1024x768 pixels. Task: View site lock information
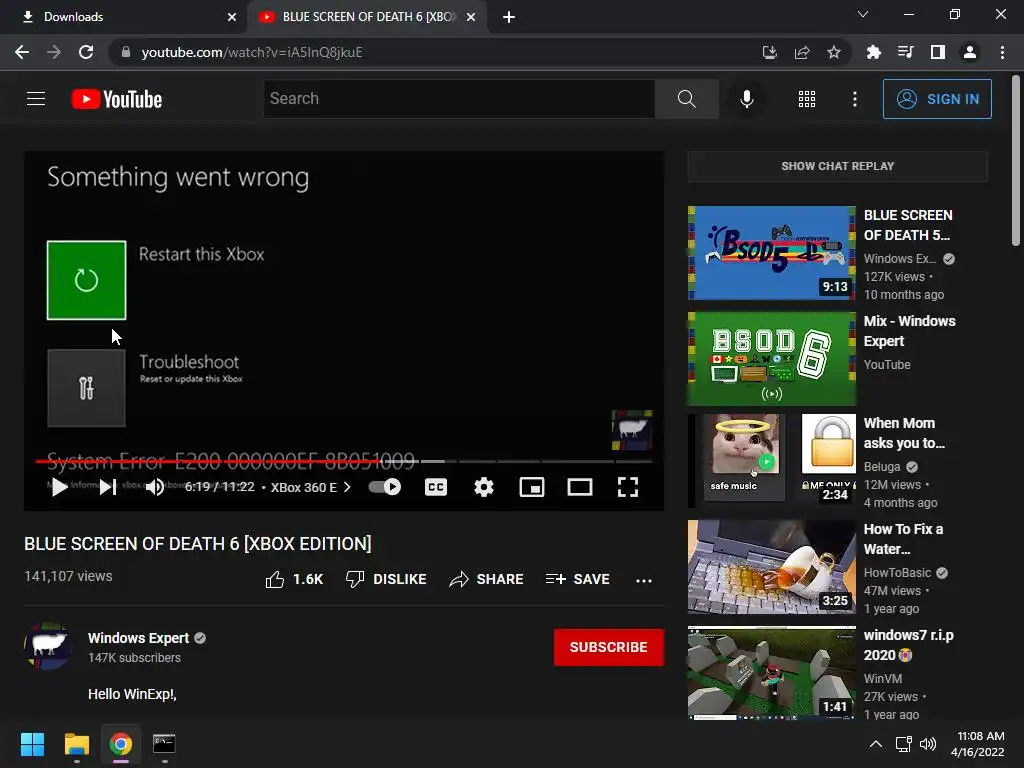pos(126,52)
